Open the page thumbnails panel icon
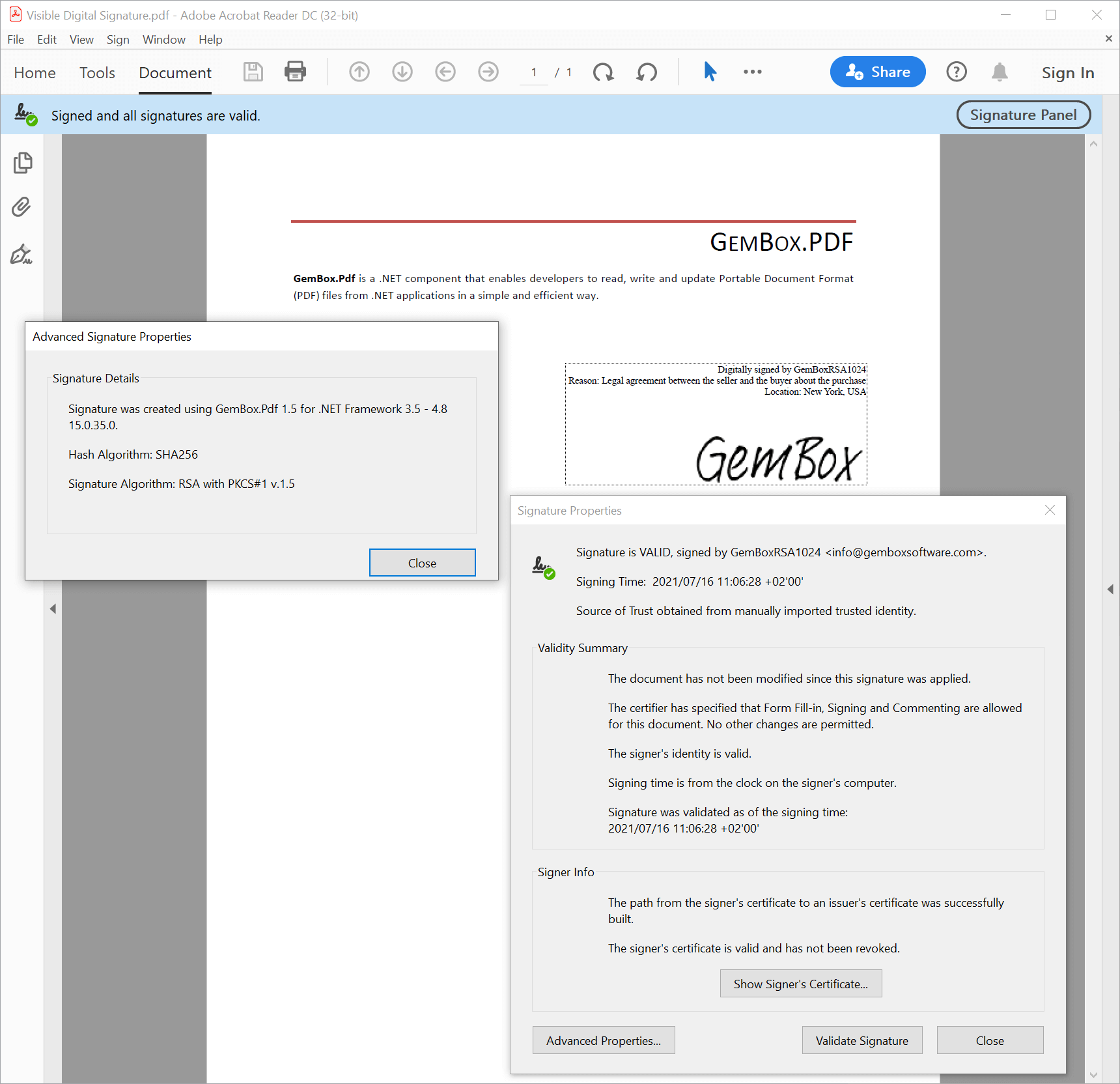The image size is (1120, 1084). pos(23,163)
